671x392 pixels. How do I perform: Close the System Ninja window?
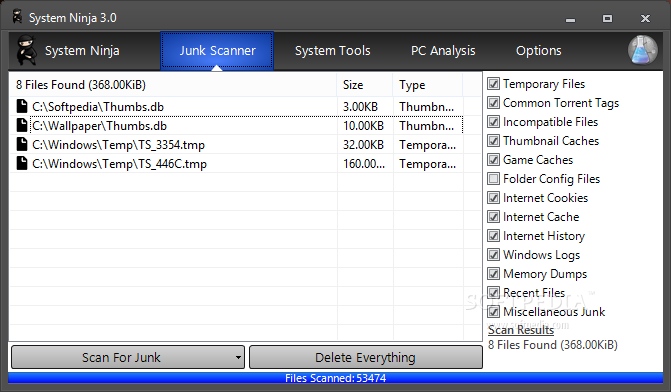click(x=645, y=18)
